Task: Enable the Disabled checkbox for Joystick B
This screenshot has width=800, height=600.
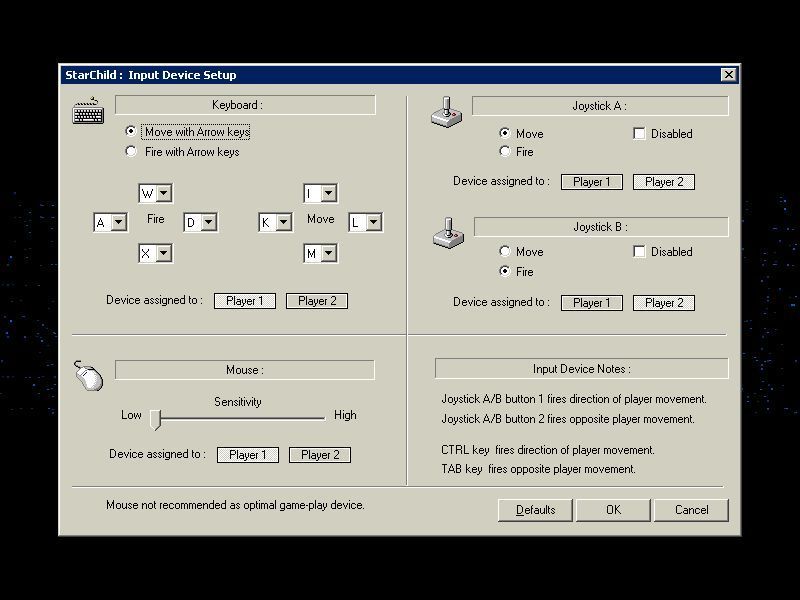Action: tap(639, 252)
